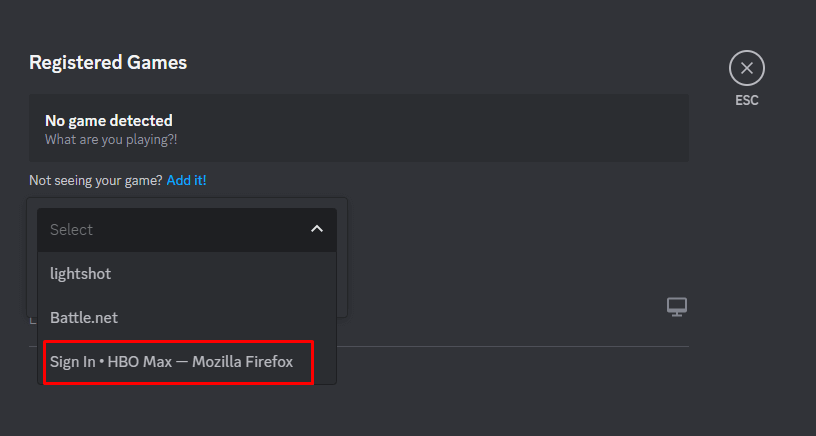Viewport: 816px width, 436px height.
Task: Collapse the Select list using the chevron
Action: (317, 229)
